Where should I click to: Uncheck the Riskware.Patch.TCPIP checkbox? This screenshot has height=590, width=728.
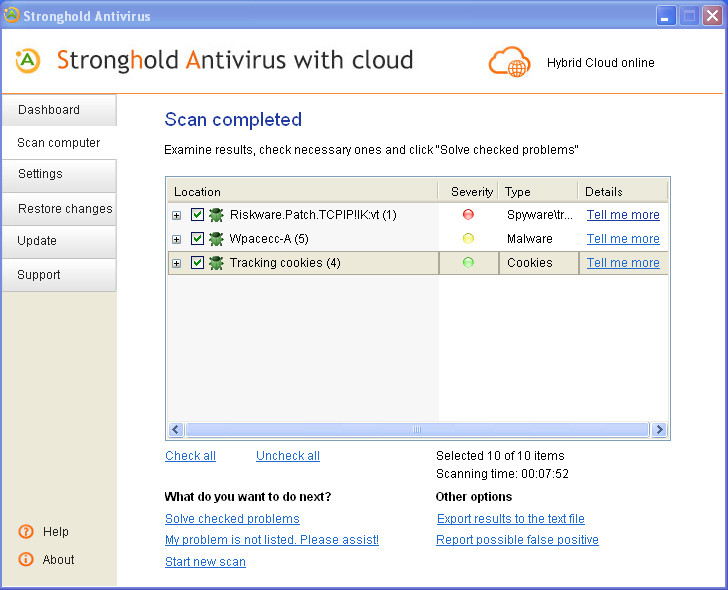197,214
